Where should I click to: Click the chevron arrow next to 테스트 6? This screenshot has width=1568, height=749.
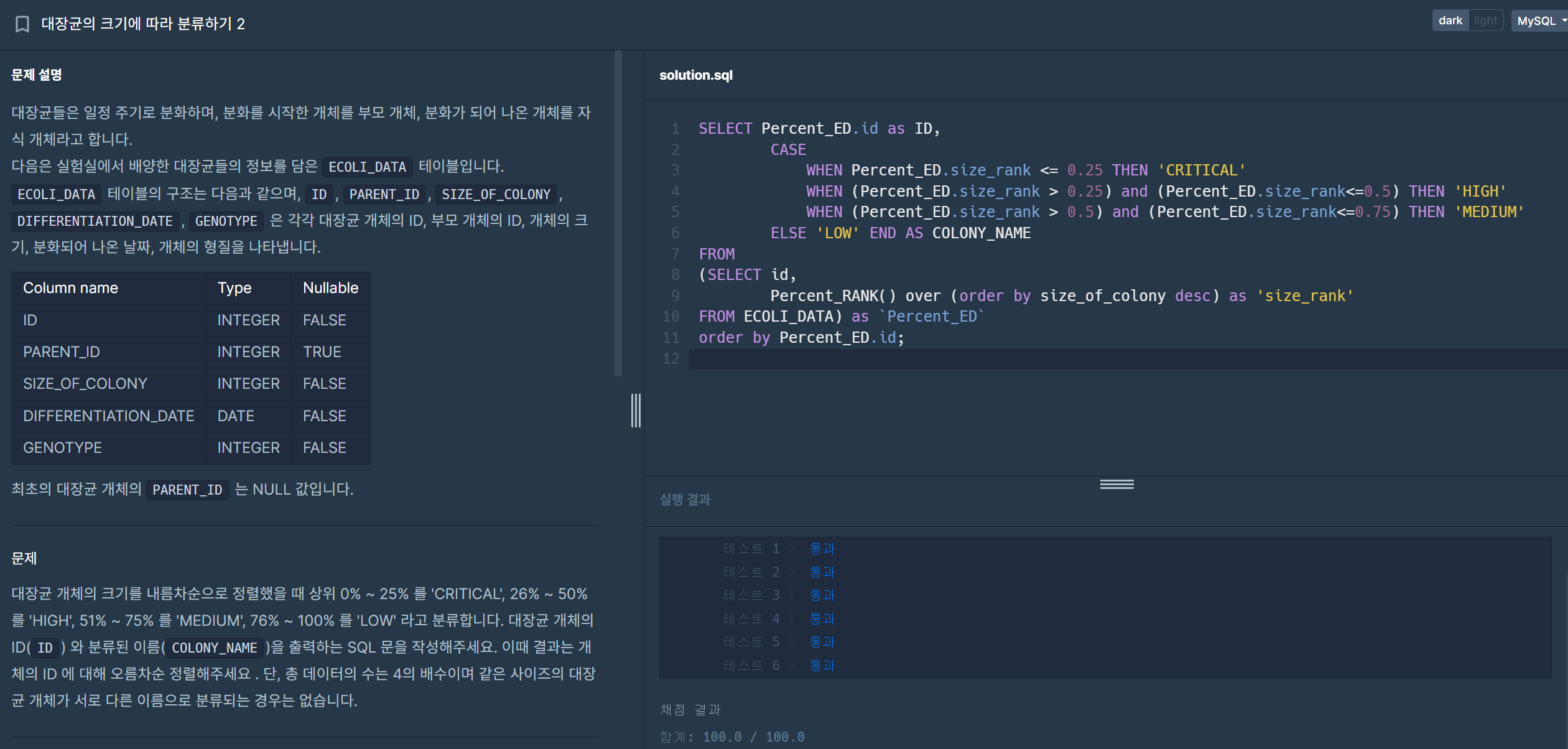792,666
